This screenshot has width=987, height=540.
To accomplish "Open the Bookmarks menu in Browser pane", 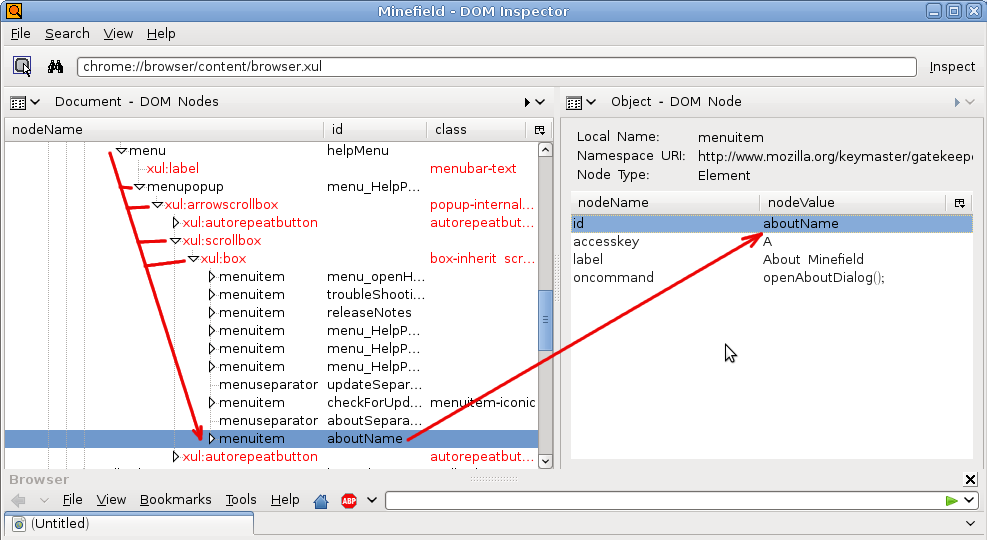I will (x=176, y=500).
